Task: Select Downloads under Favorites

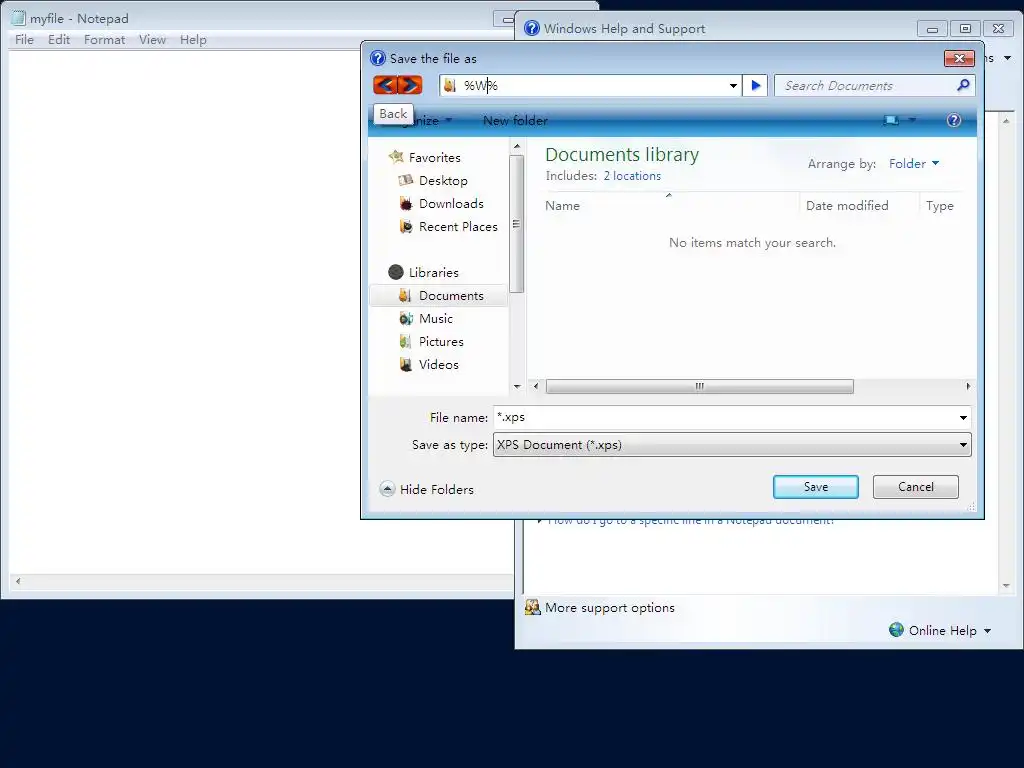Action: point(451,203)
